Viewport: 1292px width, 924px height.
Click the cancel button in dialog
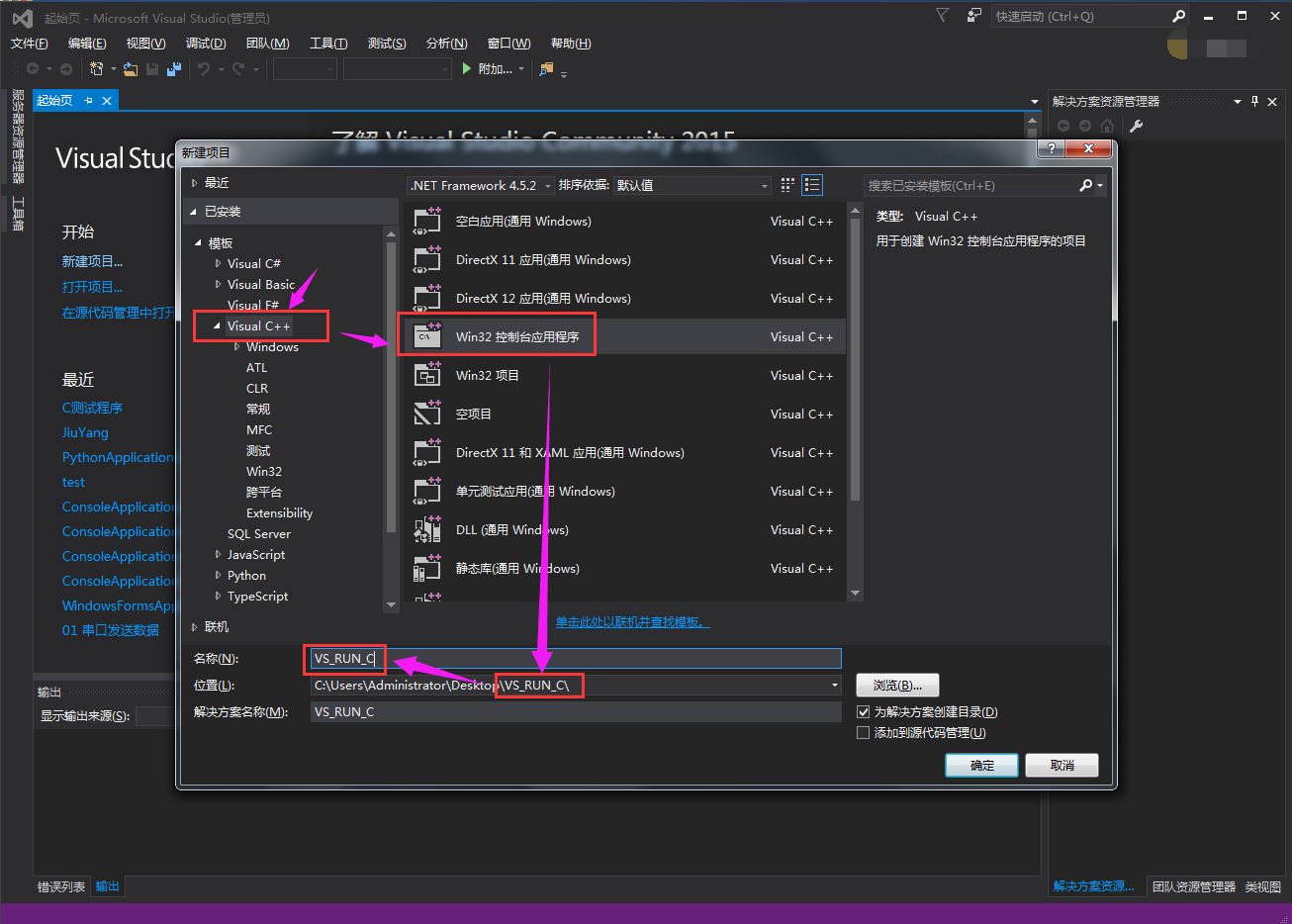[x=1062, y=766]
